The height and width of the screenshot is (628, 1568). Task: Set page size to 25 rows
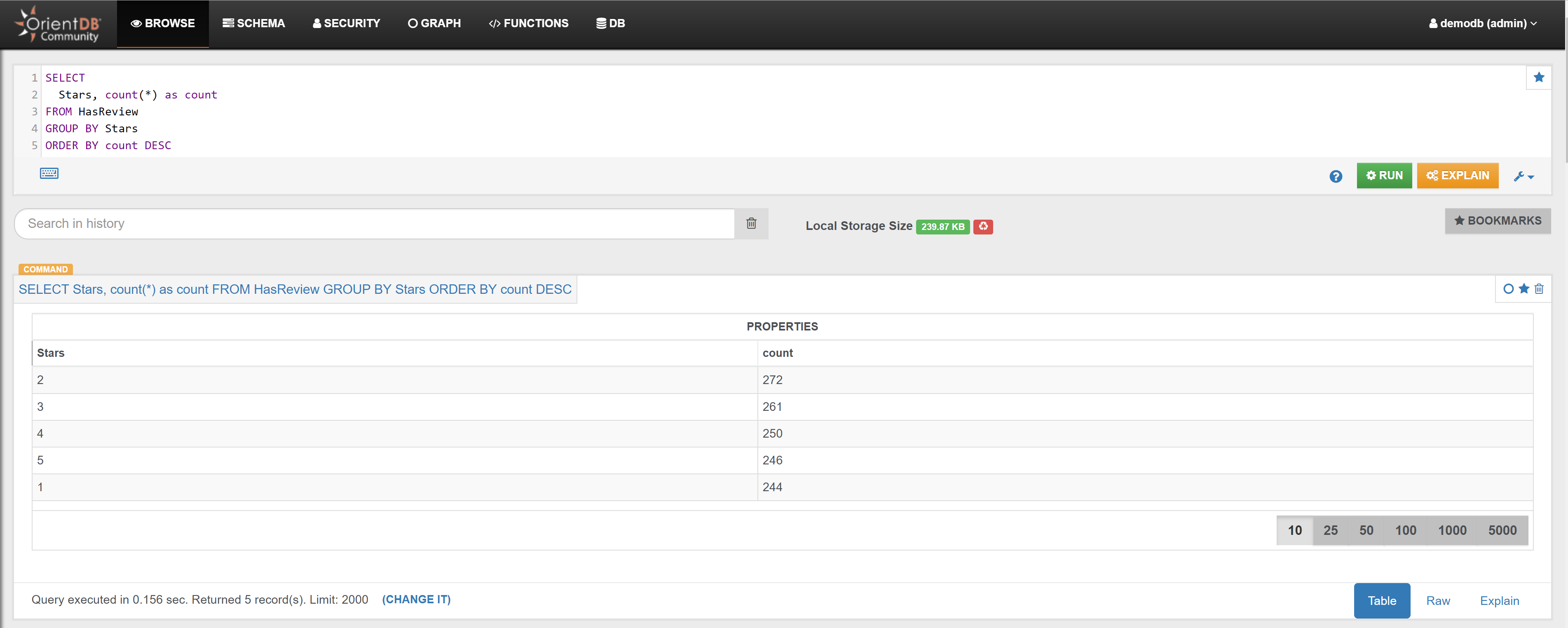(x=1330, y=530)
